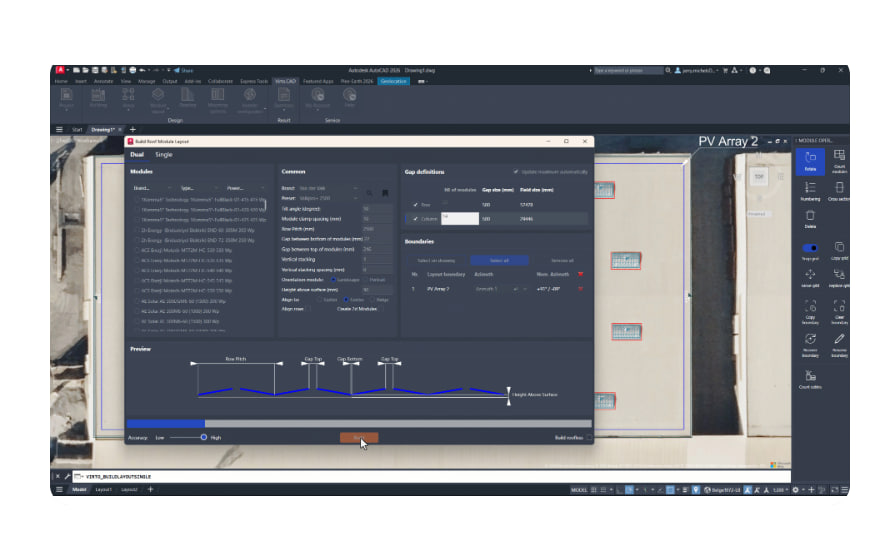Expand the My Account ribbon dropdown arrow
The width and height of the screenshot is (895, 548).
click(x=317, y=111)
